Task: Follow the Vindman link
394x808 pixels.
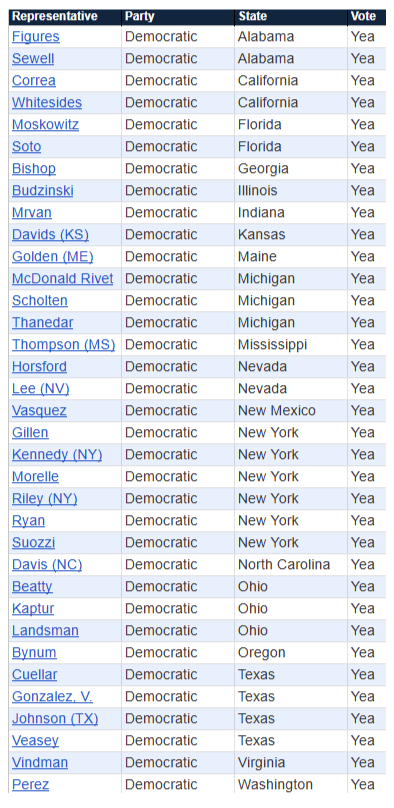Action: coord(40,763)
